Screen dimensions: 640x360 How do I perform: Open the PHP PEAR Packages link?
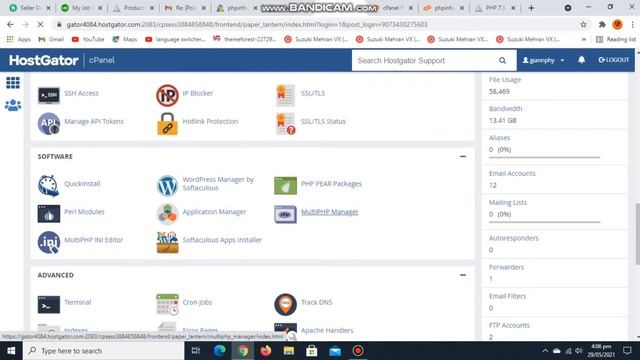(x=331, y=184)
